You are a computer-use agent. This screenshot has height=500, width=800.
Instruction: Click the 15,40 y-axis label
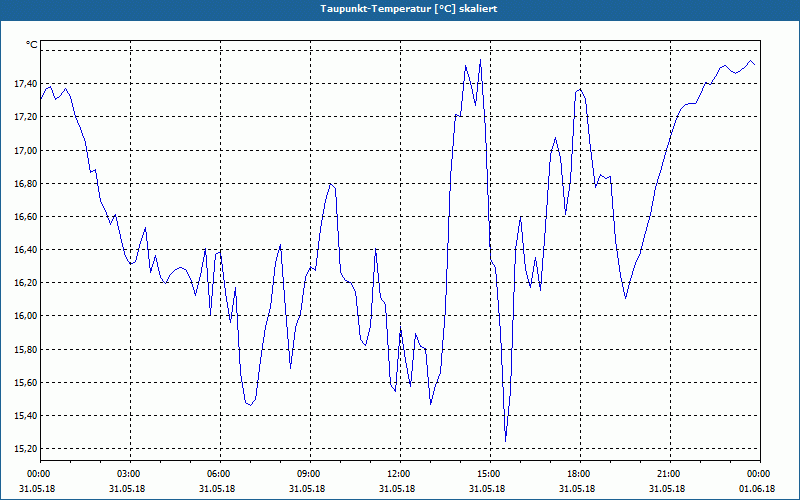26,416
